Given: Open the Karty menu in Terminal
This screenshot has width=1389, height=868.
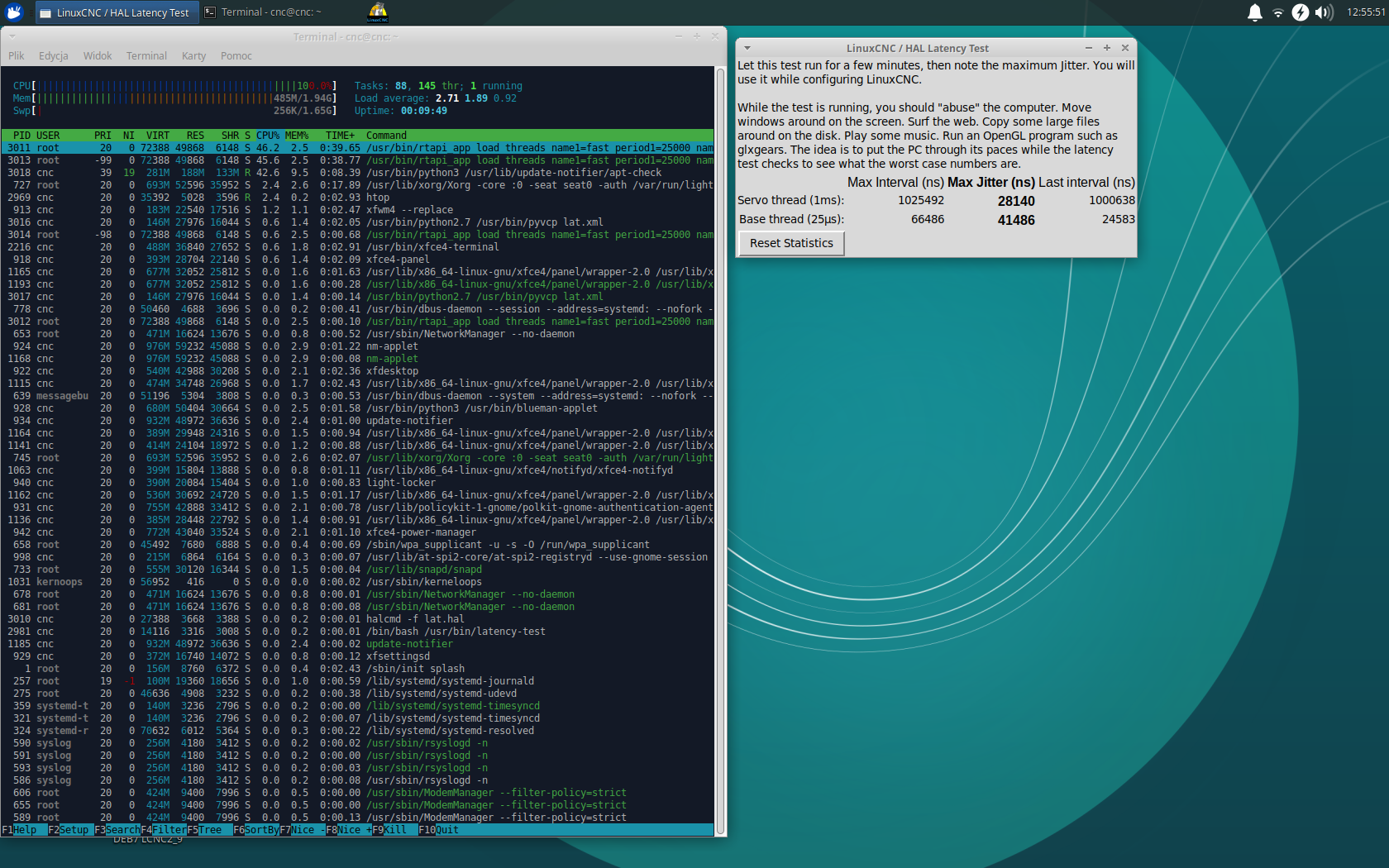Looking at the screenshot, I should 193,55.
